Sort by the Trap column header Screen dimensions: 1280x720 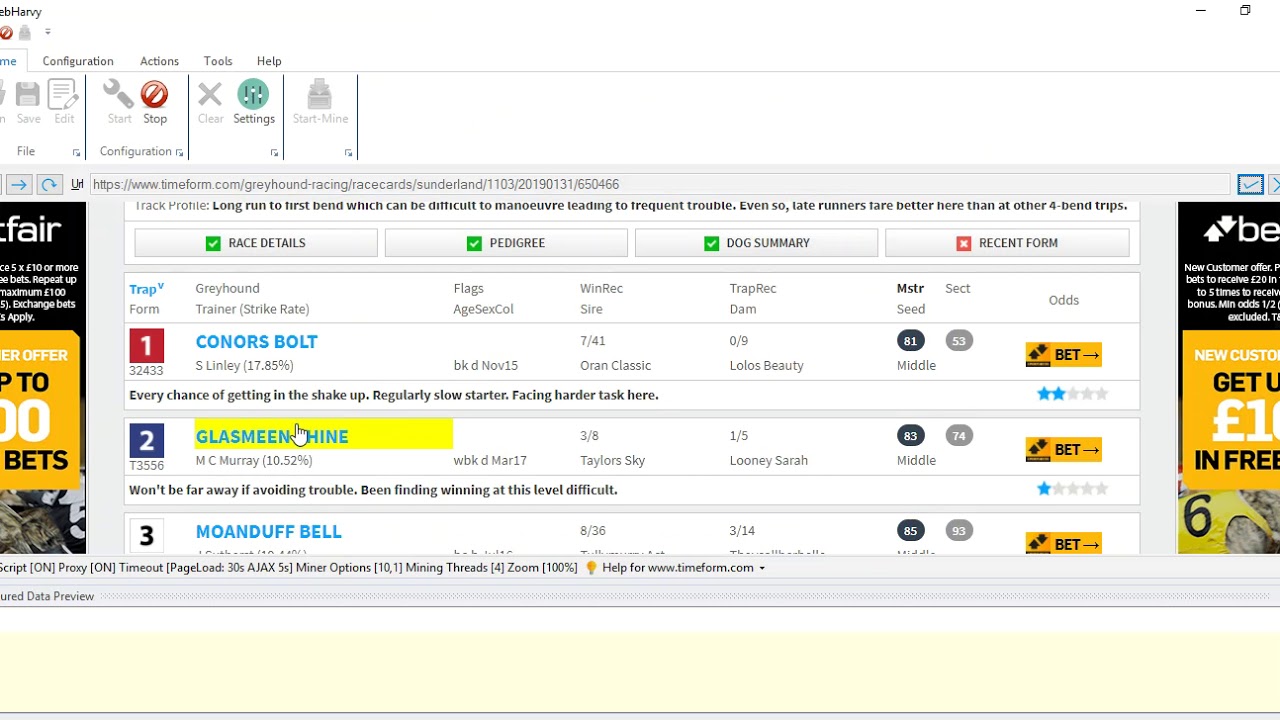(x=146, y=289)
